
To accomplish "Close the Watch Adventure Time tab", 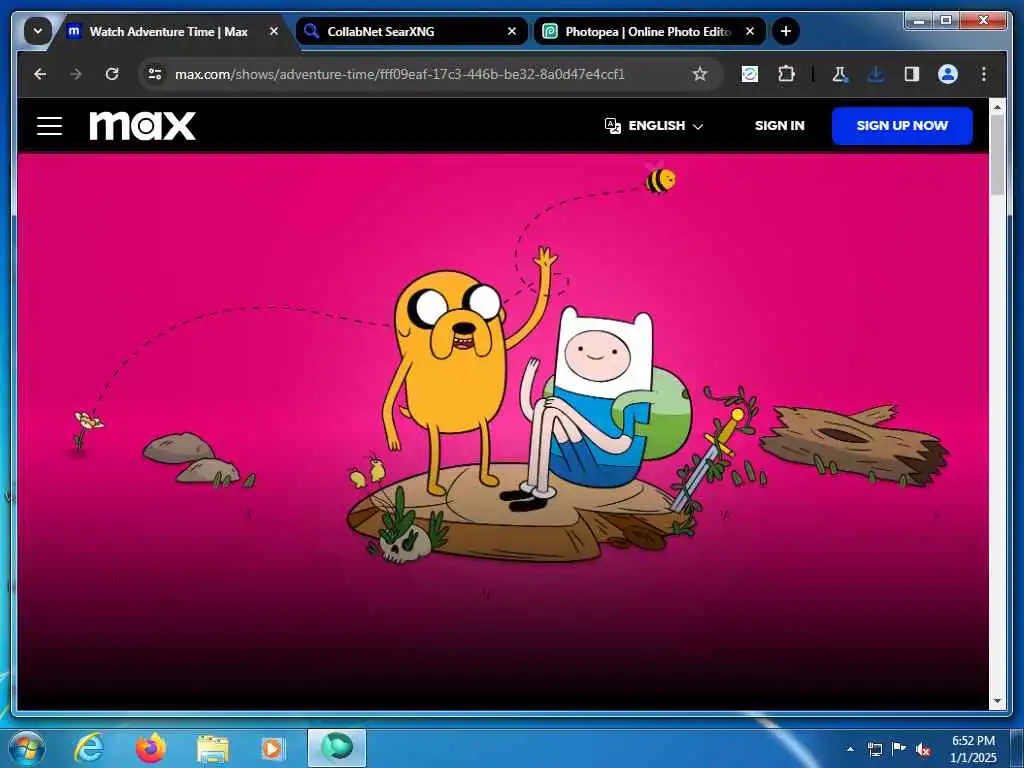I will (x=274, y=31).
